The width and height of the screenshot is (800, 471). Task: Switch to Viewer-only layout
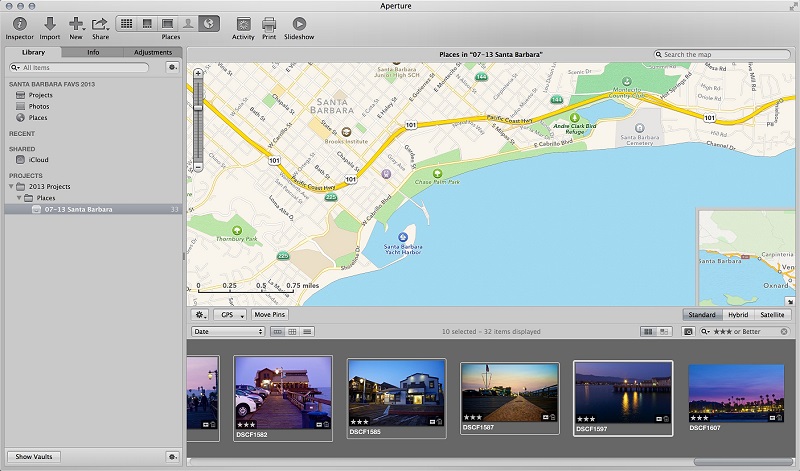(x=167, y=23)
